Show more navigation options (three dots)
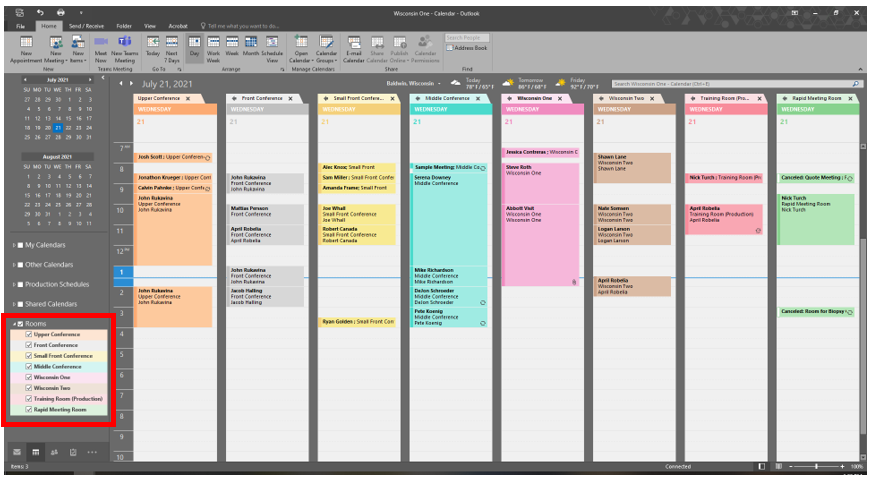The height and width of the screenshot is (479, 876). [x=92, y=452]
